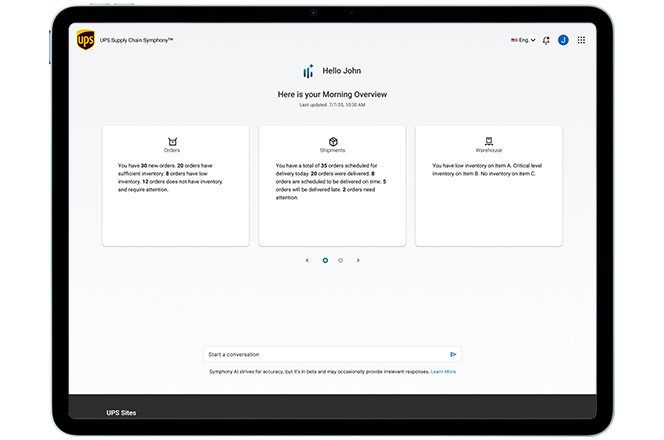Screen dimensions: 664x440
Task: Click the Symphony AI sparkle bars icon
Action: tap(308, 71)
